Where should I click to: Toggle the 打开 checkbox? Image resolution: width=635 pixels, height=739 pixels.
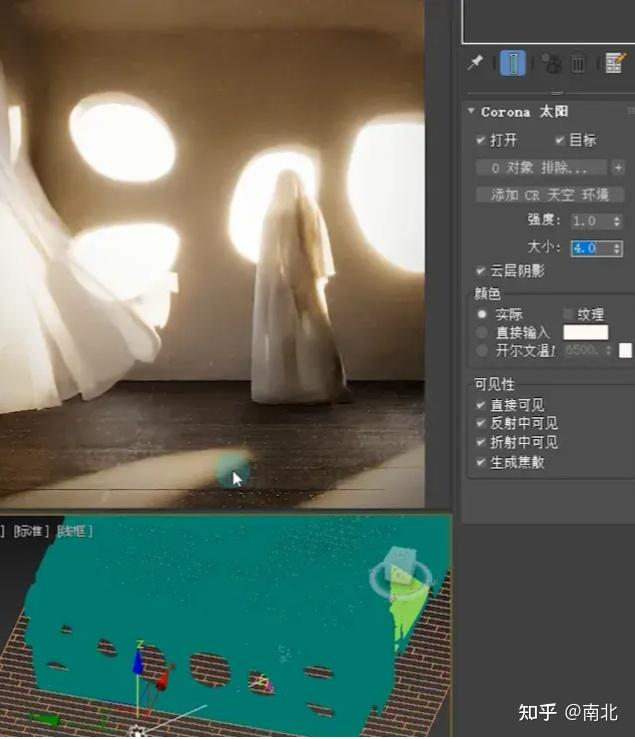click(480, 140)
